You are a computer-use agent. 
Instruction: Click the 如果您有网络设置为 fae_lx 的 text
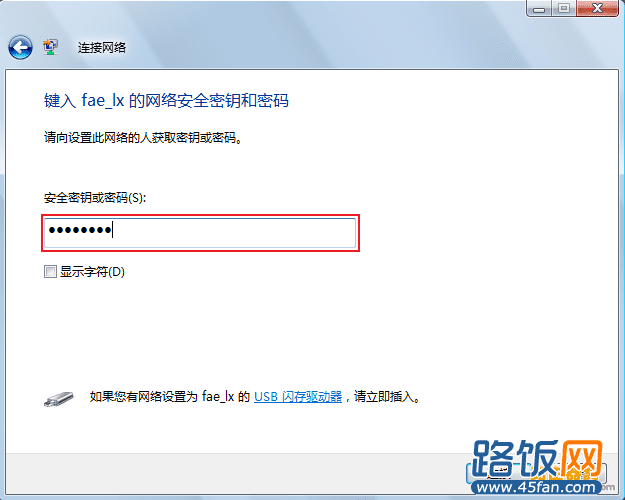coord(170,397)
